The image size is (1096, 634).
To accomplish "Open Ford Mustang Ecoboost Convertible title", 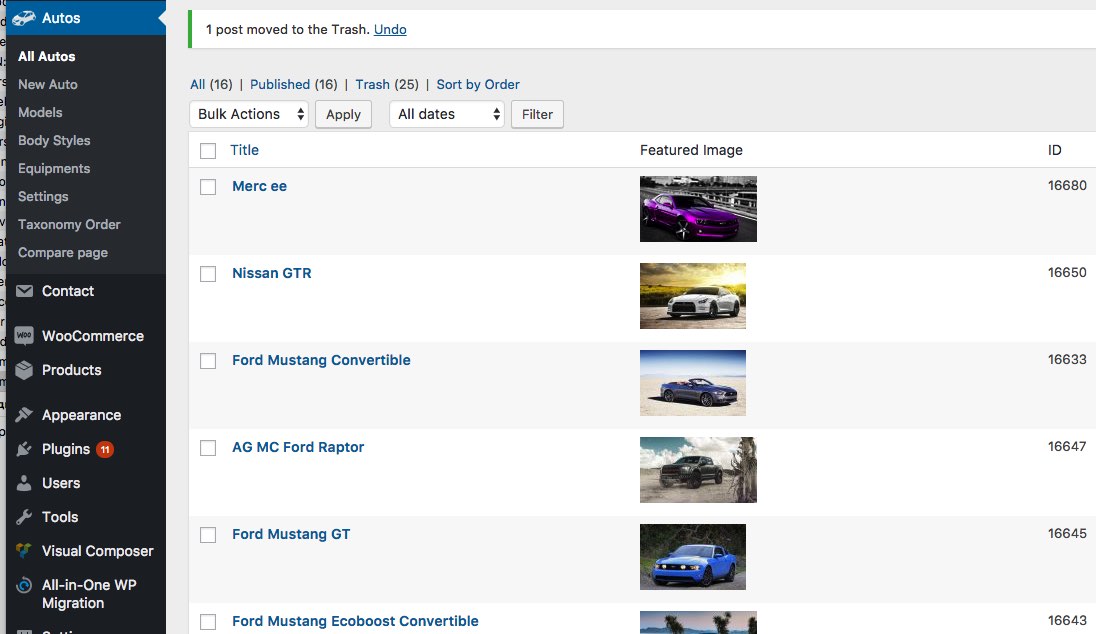I will [355, 621].
